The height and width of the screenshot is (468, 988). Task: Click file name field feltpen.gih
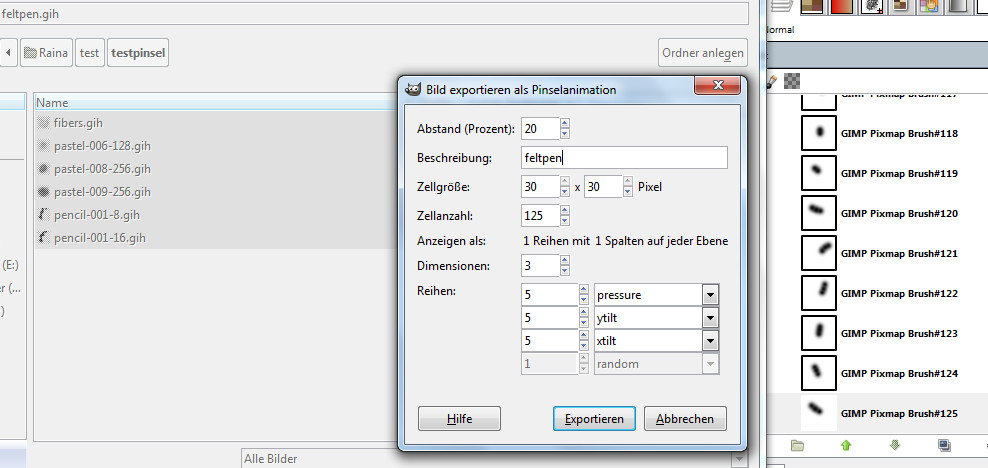point(374,13)
